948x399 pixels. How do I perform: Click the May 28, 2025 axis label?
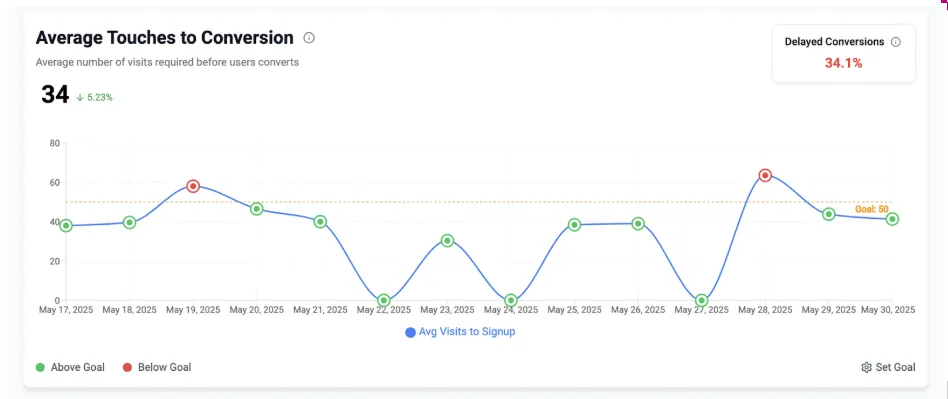click(x=765, y=310)
